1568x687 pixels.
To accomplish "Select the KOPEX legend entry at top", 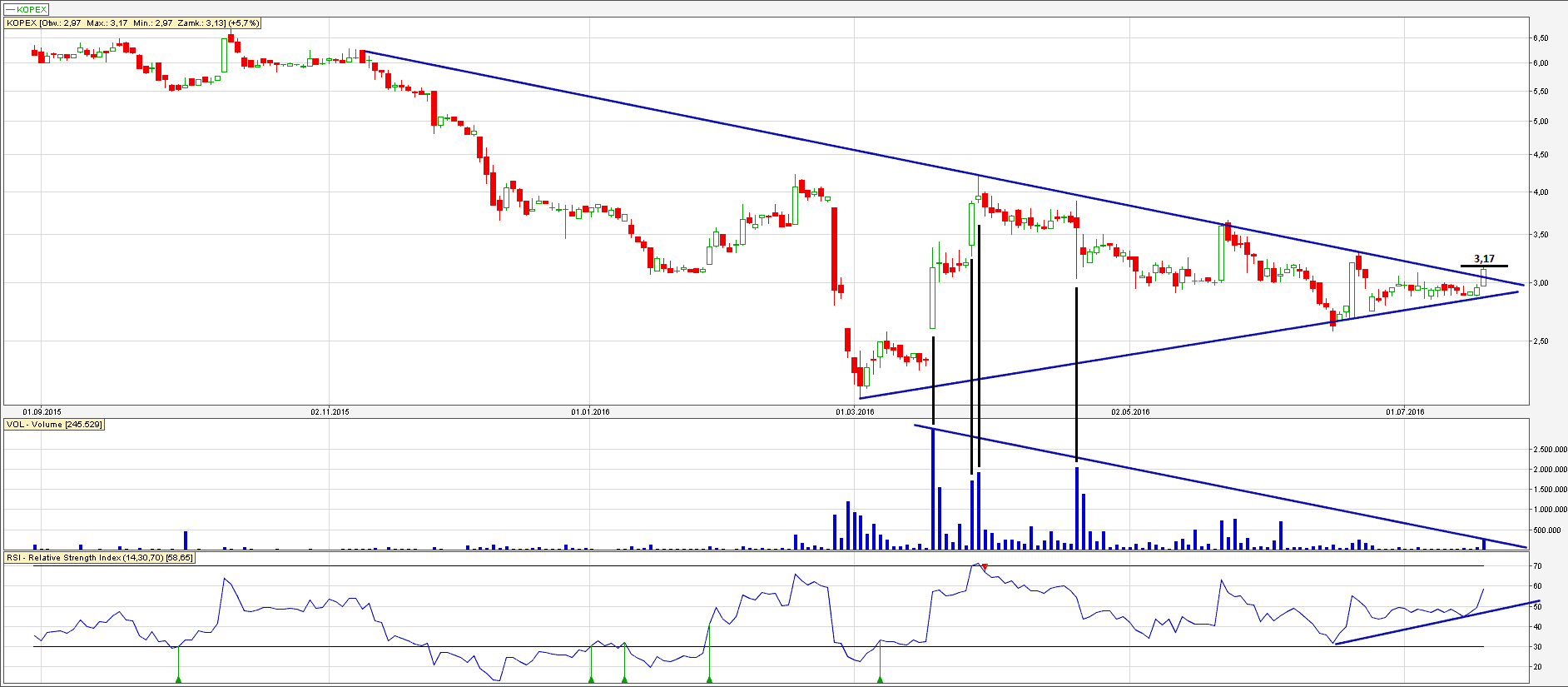I will [27, 9].
